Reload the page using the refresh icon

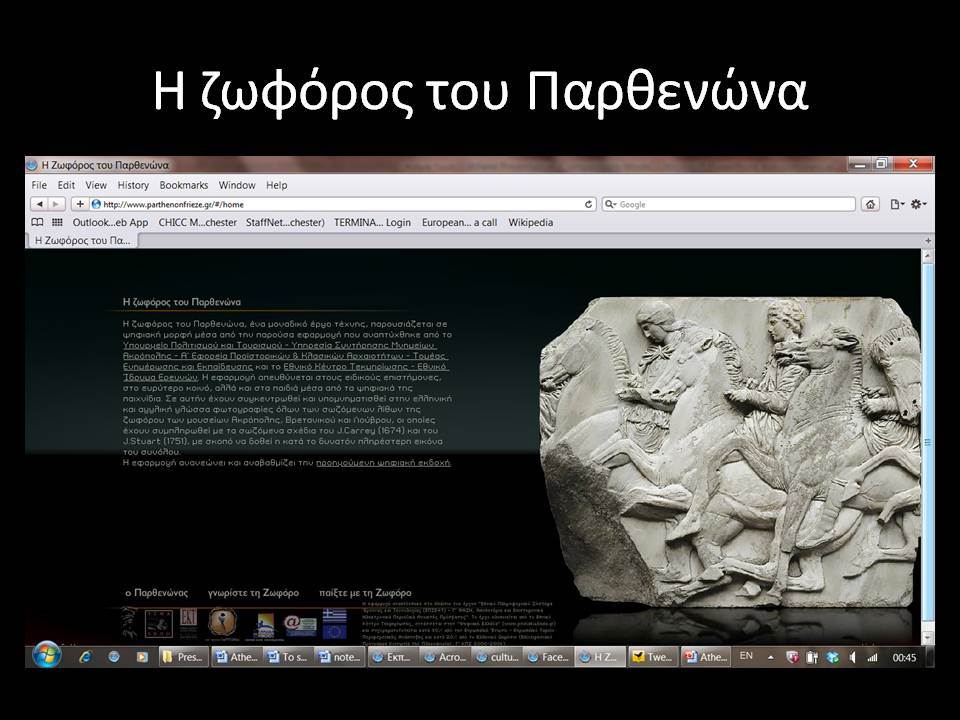[x=588, y=204]
